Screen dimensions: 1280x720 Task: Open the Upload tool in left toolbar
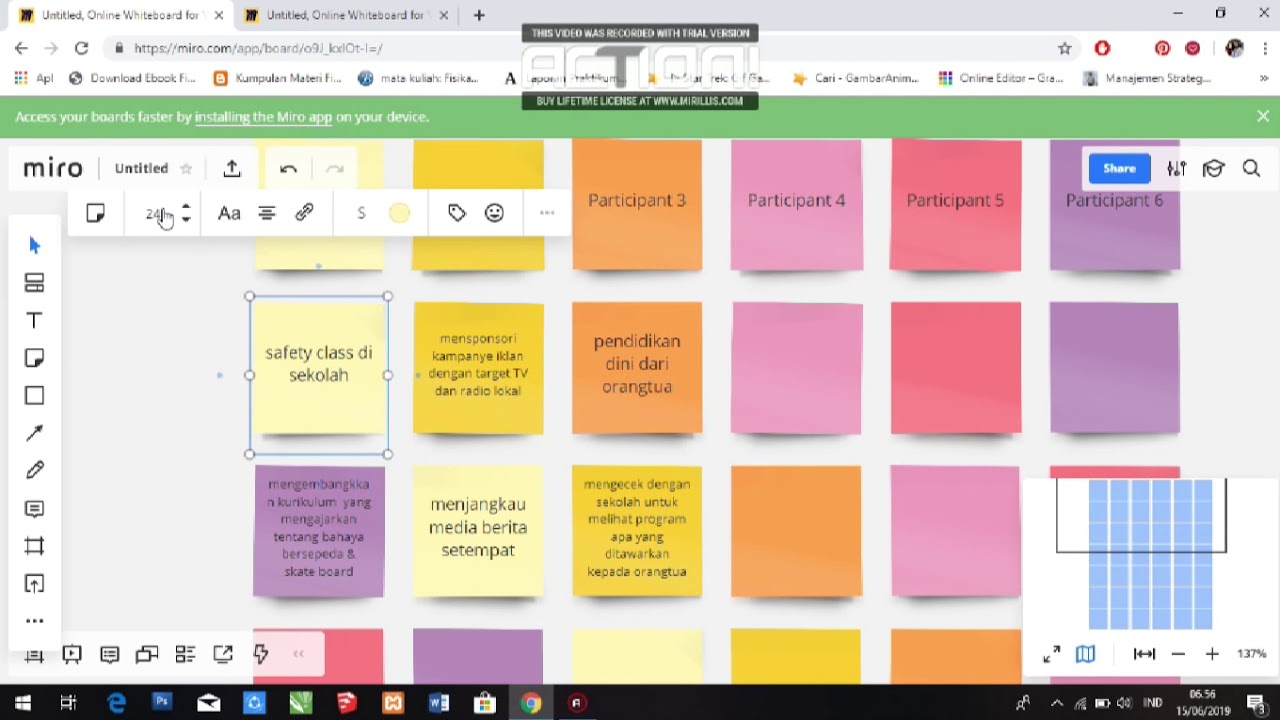pyautogui.click(x=35, y=583)
